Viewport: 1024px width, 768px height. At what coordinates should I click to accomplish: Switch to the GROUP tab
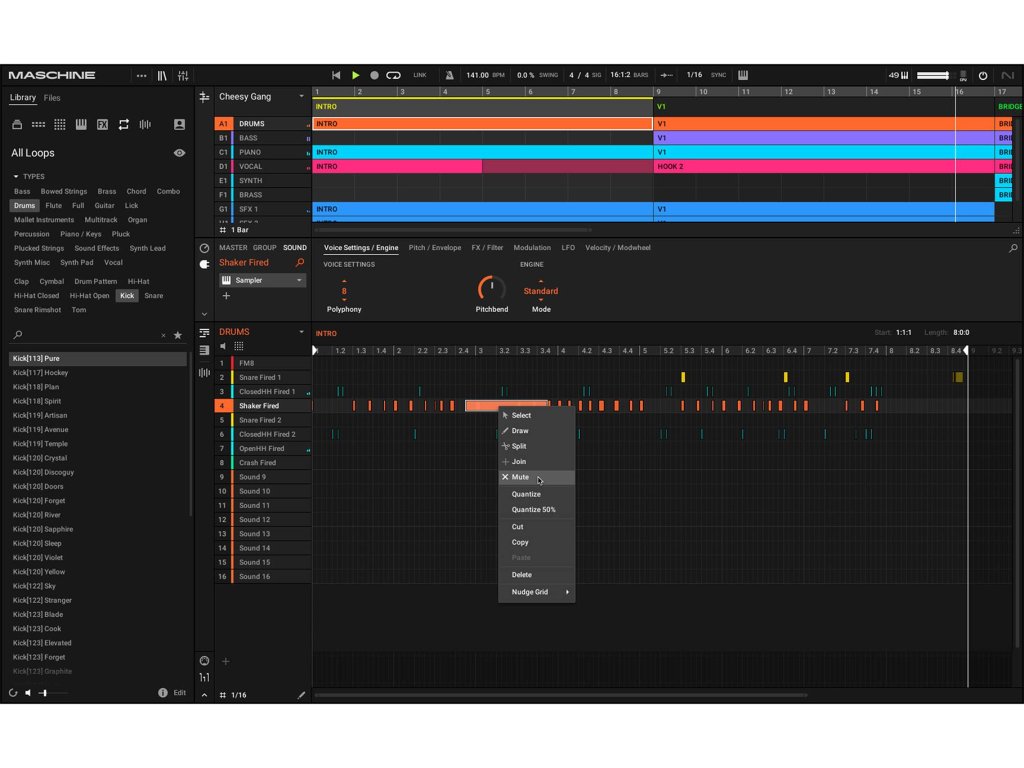(264, 248)
